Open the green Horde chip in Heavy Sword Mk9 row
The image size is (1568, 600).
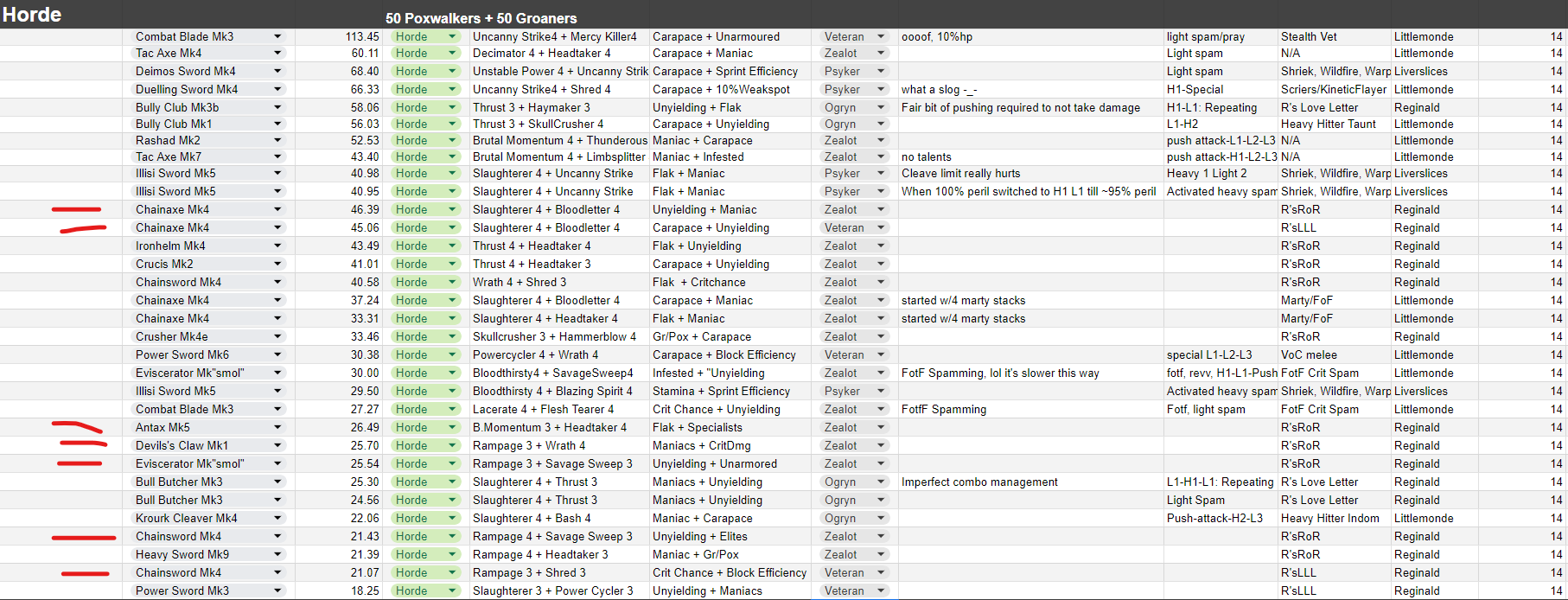[425, 555]
